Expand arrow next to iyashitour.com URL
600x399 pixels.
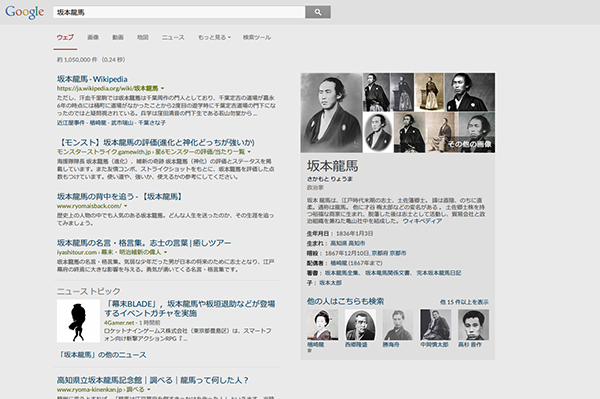pyautogui.click(x=166, y=252)
